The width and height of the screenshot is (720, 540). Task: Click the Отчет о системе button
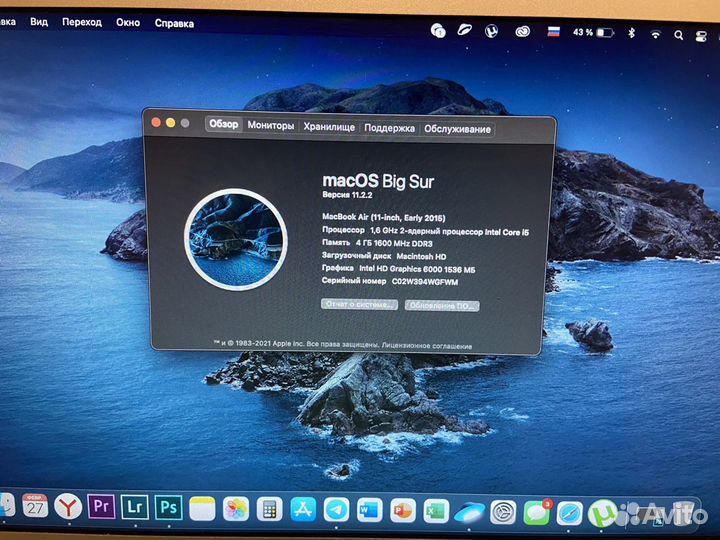click(360, 304)
